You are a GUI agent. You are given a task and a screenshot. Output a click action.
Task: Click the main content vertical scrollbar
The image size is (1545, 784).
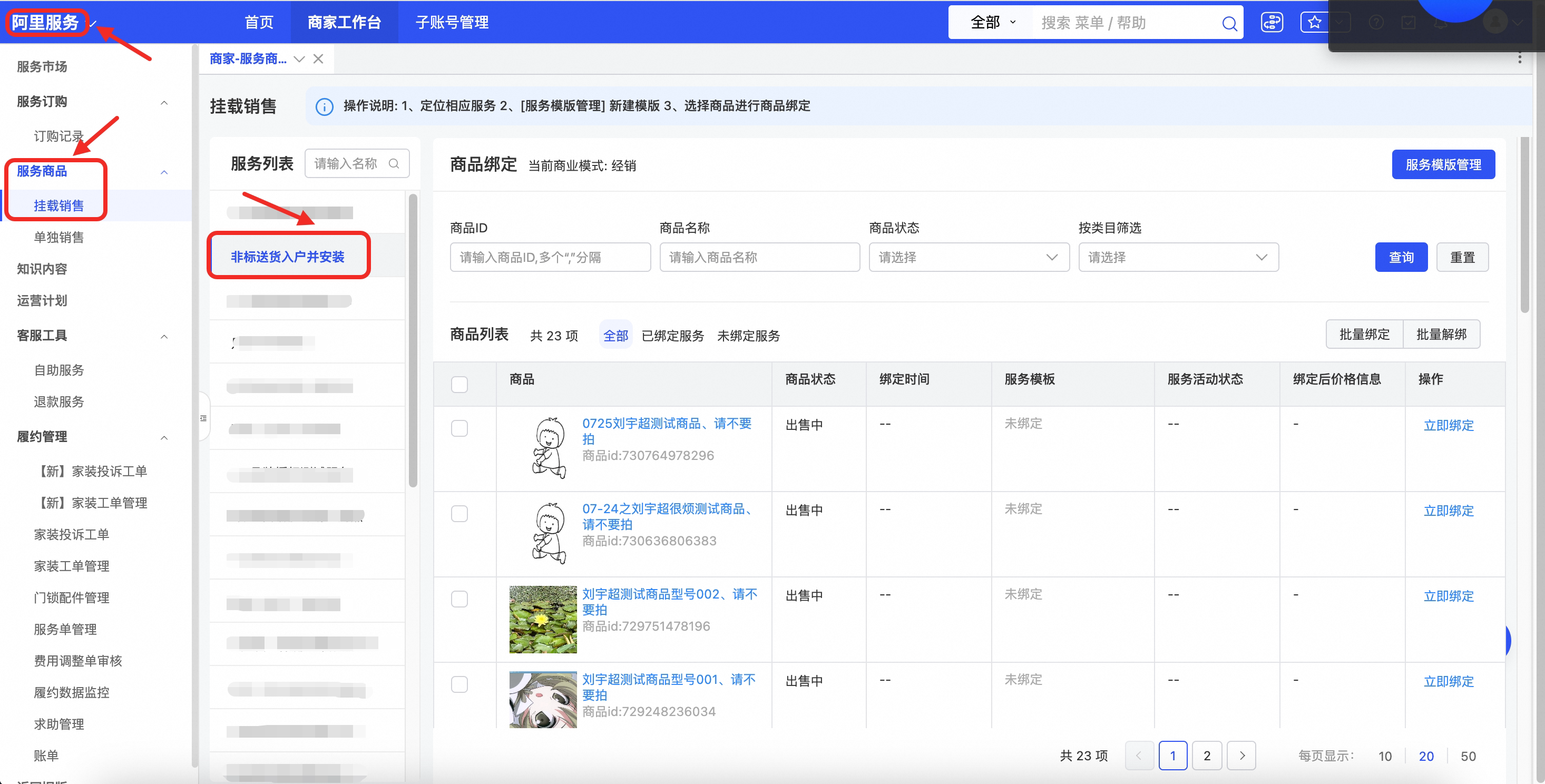1524,224
